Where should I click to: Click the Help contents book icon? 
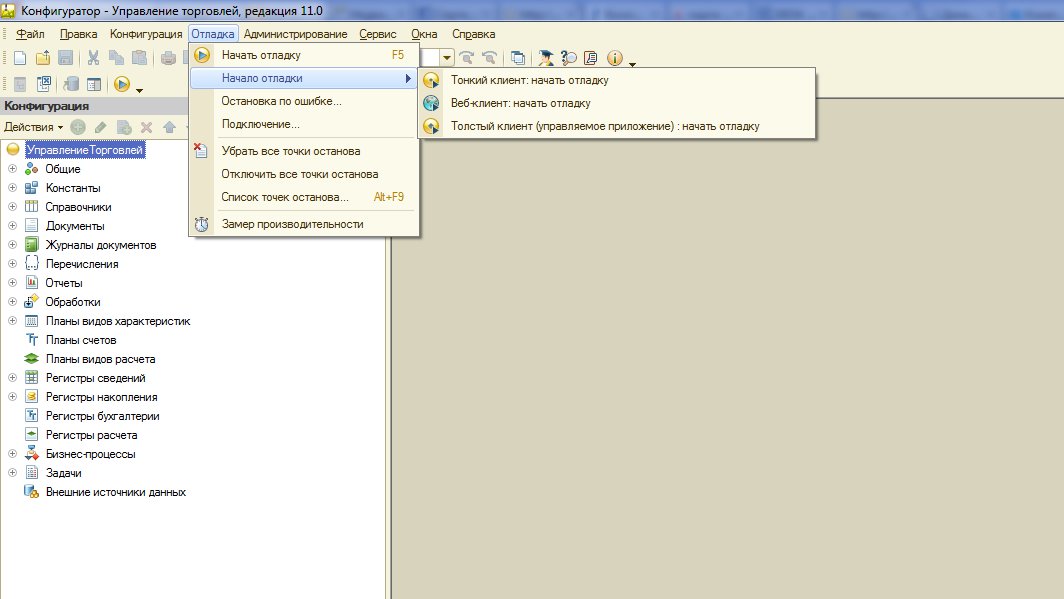(x=591, y=58)
